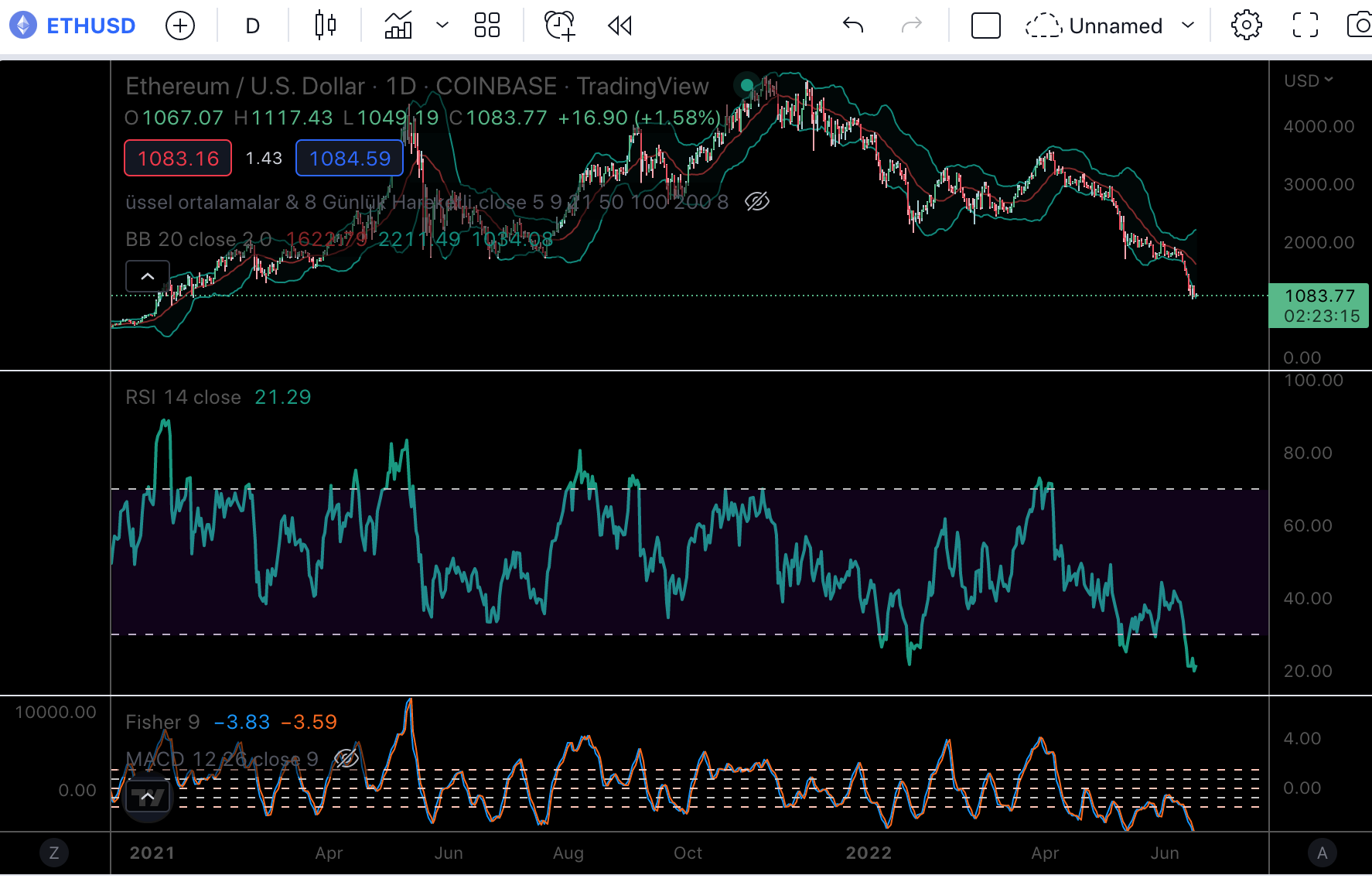Screen dimensions: 1372x882
Task: Select the Fisher 9 indicator label
Action: (x=162, y=722)
